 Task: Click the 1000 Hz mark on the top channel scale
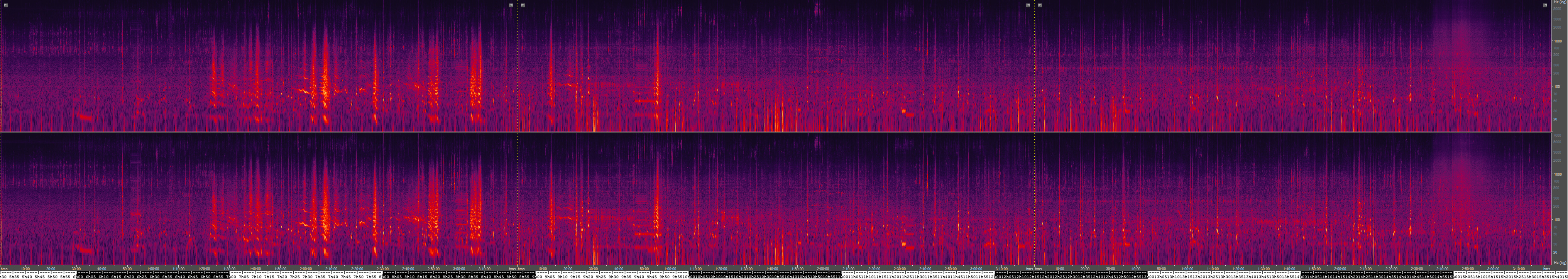pos(1556,41)
